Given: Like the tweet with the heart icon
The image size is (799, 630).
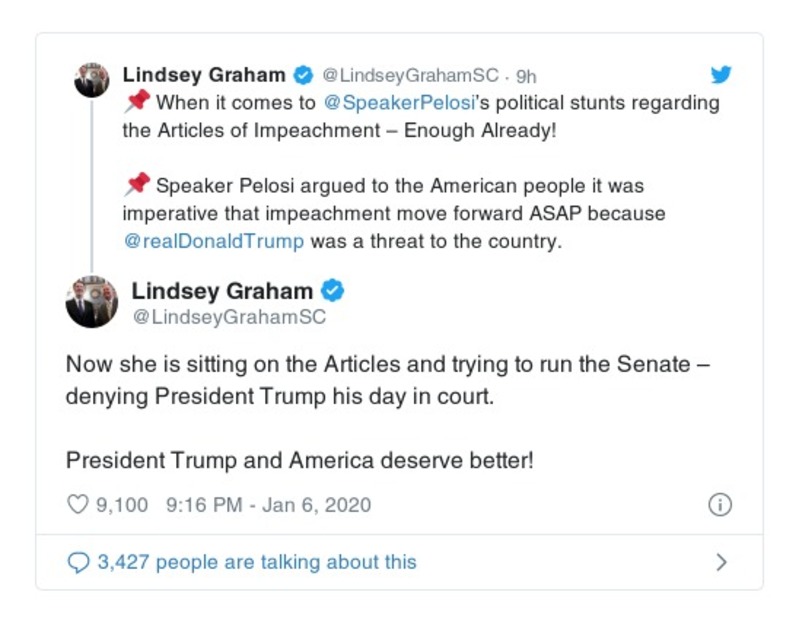Looking at the screenshot, I should tap(78, 505).
